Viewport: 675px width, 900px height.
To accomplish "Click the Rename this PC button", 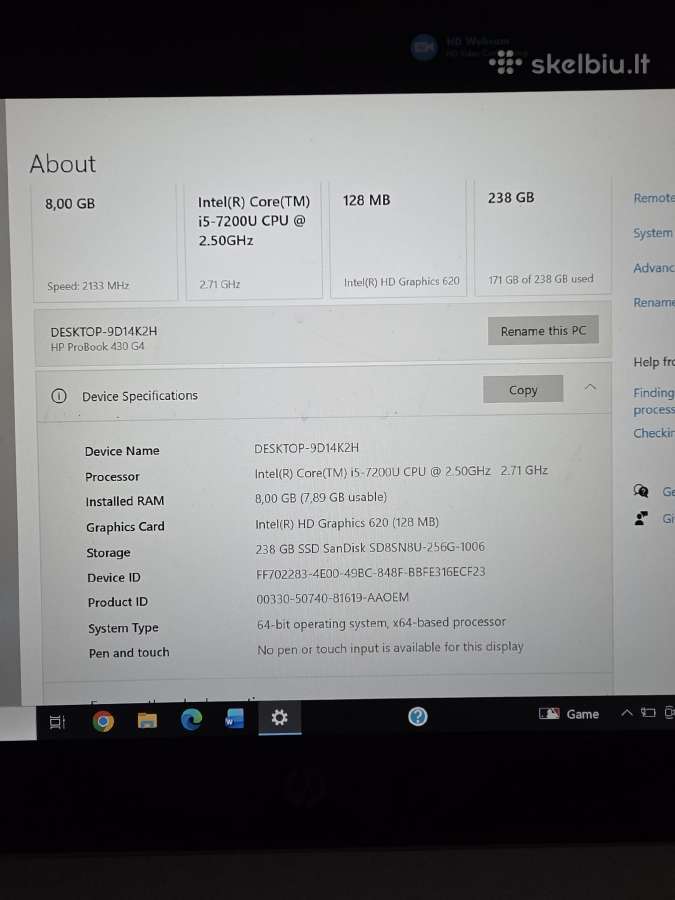I will [543, 331].
